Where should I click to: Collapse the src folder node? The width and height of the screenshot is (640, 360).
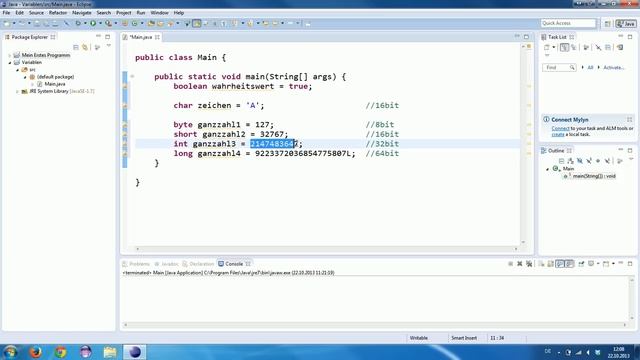[18, 70]
